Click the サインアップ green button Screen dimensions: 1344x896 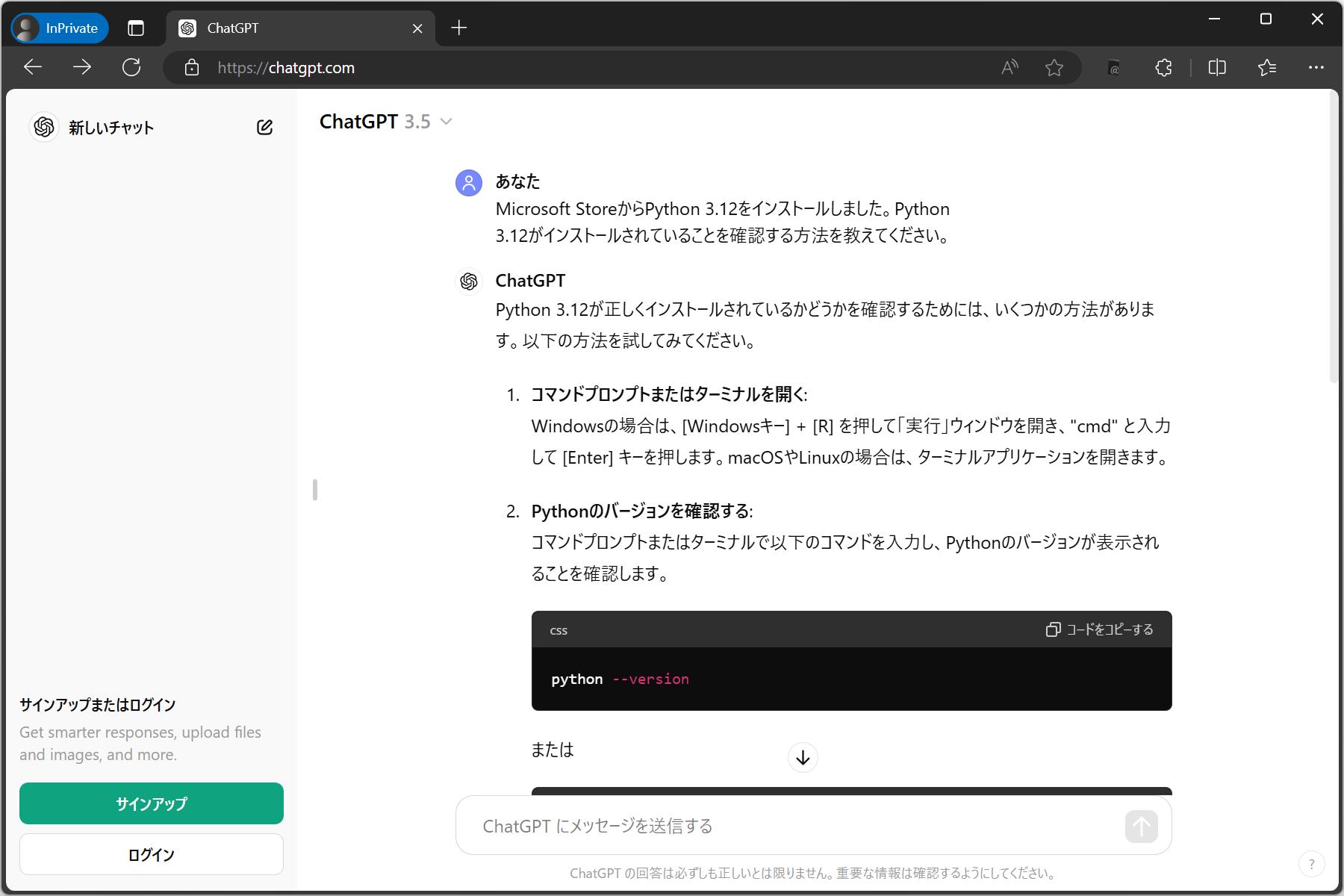152,803
